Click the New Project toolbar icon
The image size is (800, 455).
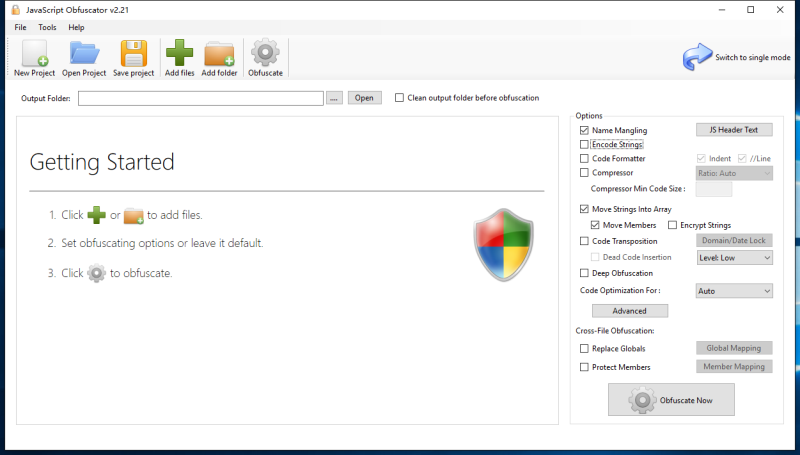coord(34,54)
